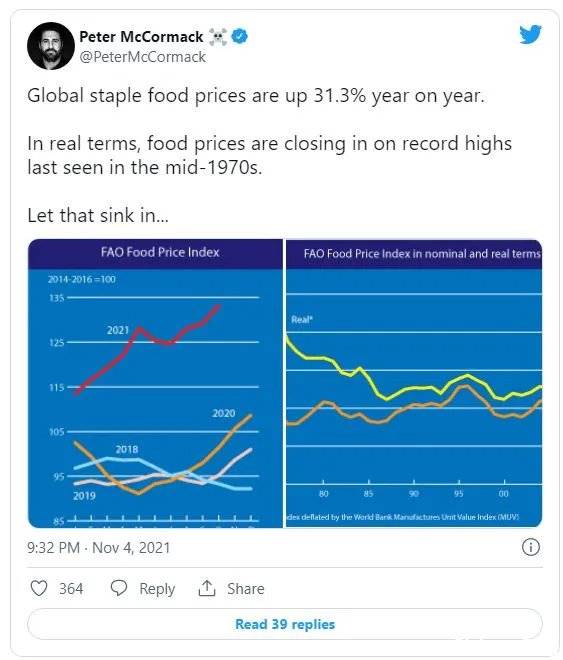This screenshot has height=660, width=563.
Task: Open the FAO Food Price Index chart image
Action: [155, 383]
